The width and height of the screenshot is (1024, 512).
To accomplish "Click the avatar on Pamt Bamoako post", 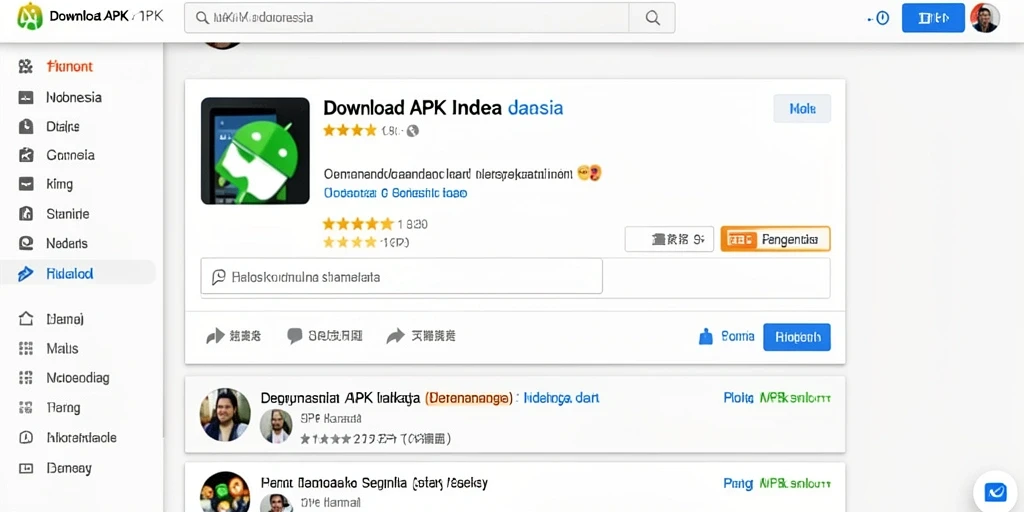I will pyautogui.click(x=225, y=493).
